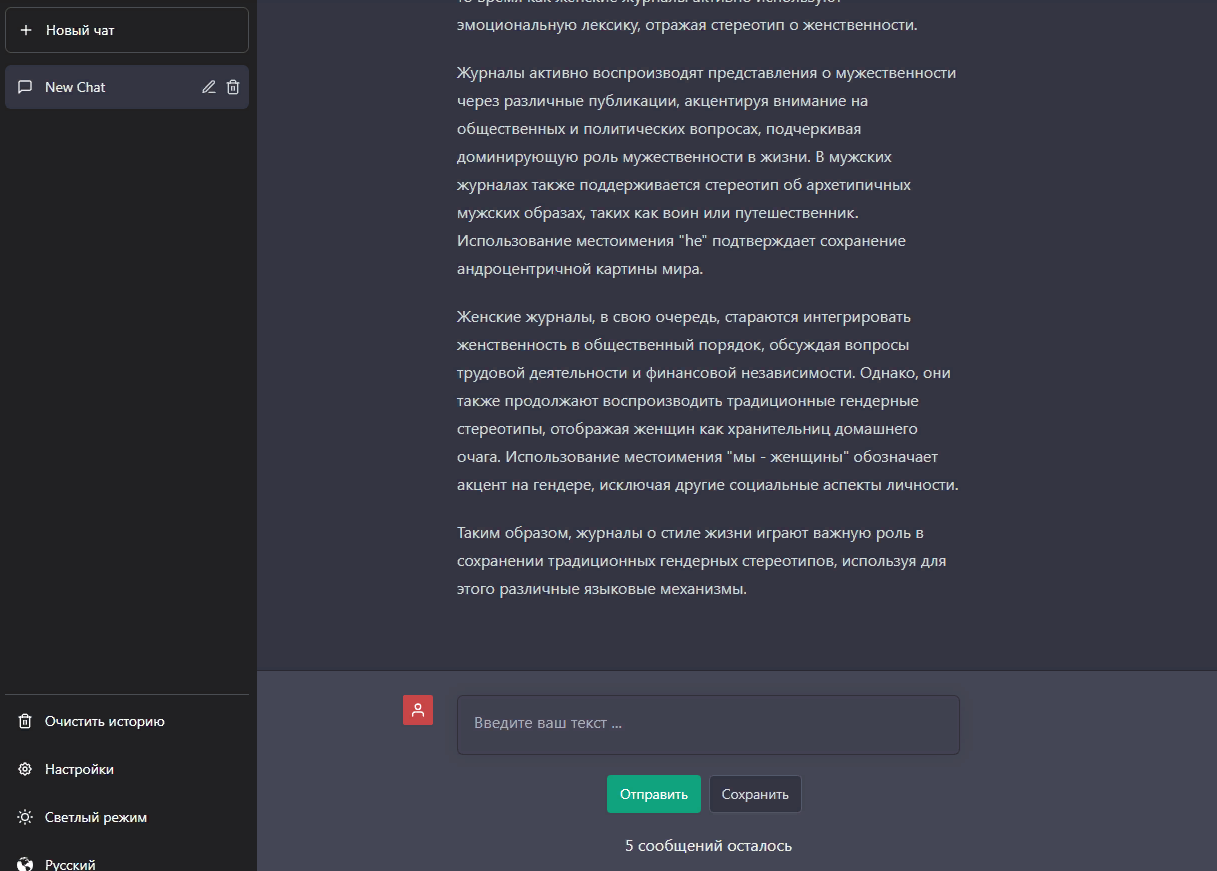Choose Очистить историю in the sidebar
This screenshot has height=871, width=1217.
pos(104,721)
